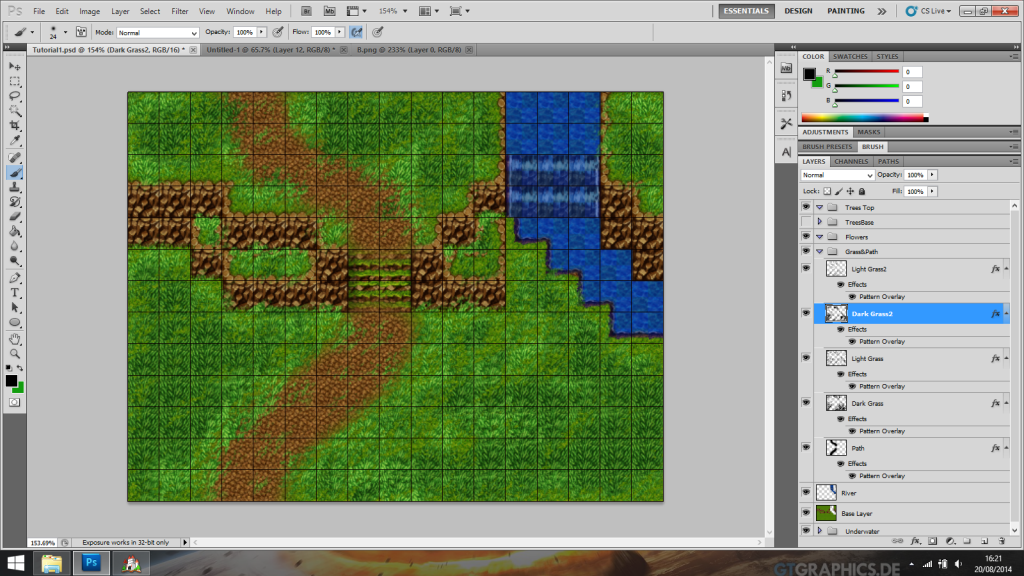
Task: Switch to the Untitled-1 document tab
Action: tap(270, 50)
